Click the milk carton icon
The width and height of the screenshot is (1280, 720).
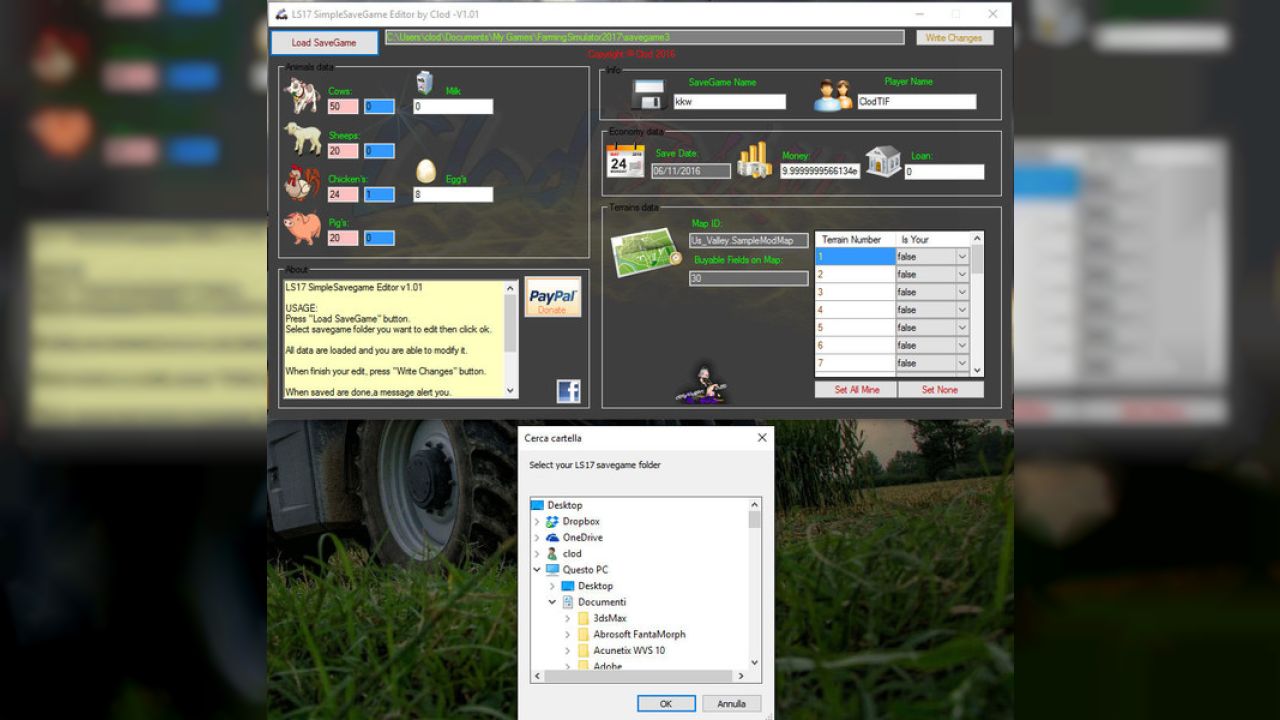point(425,82)
